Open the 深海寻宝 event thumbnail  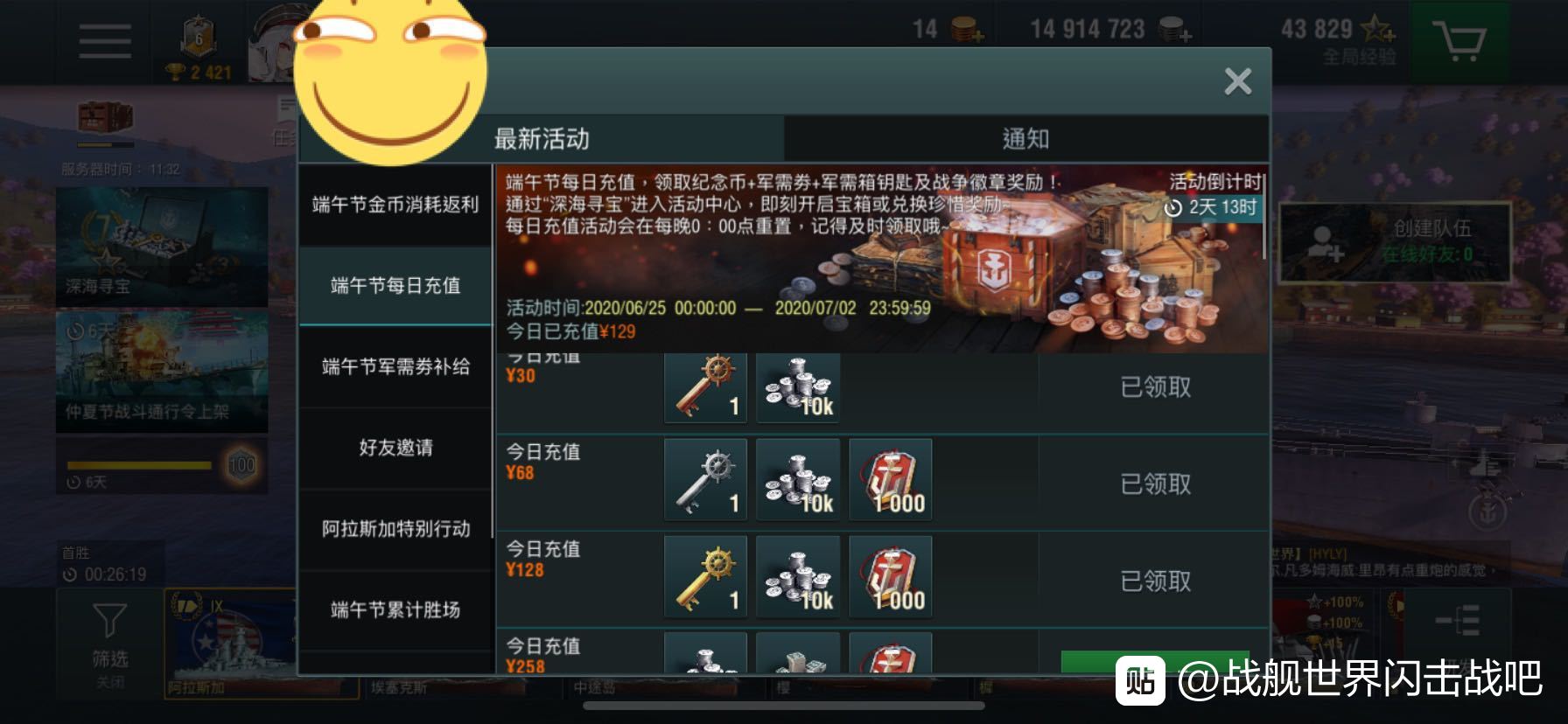162,247
